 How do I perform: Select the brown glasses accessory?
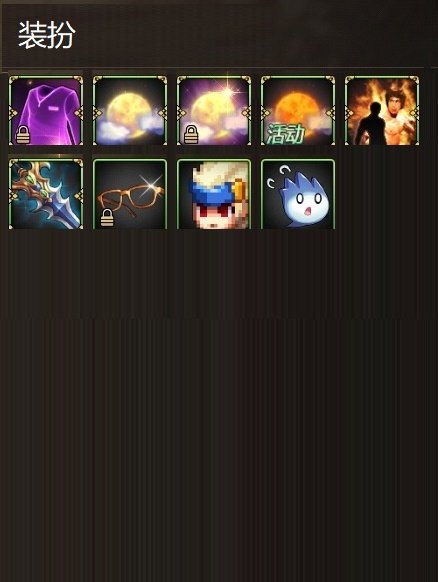click(x=130, y=194)
